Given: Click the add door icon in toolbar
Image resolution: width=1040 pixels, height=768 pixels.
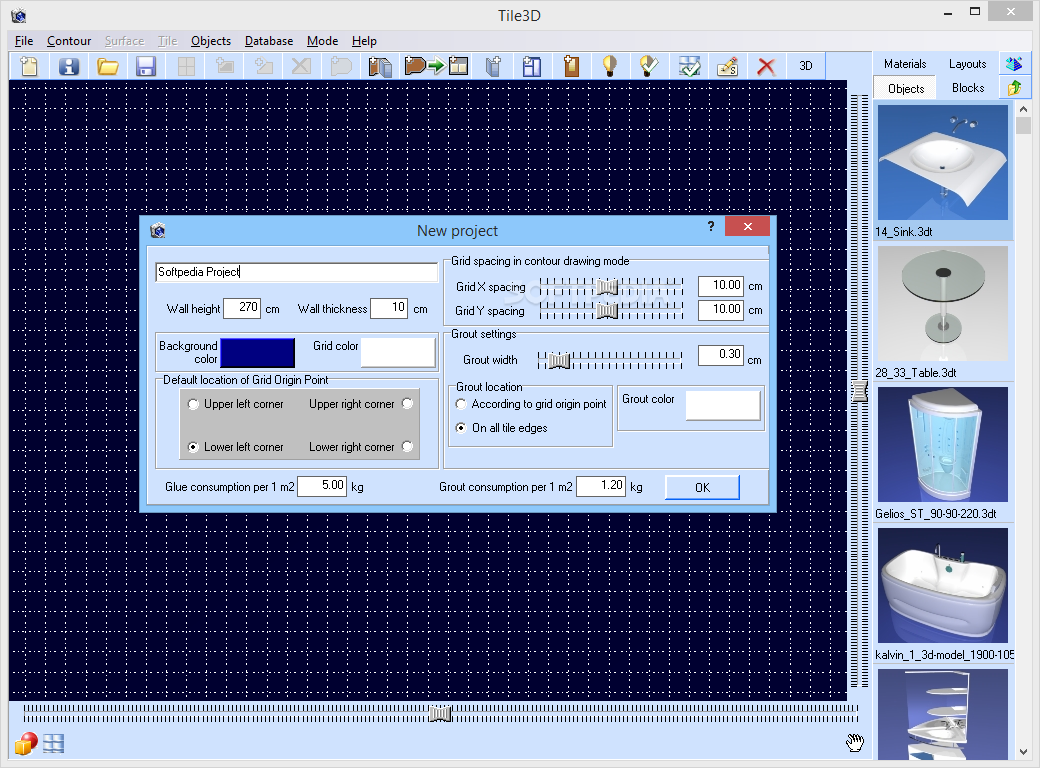Looking at the screenshot, I should [571, 66].
